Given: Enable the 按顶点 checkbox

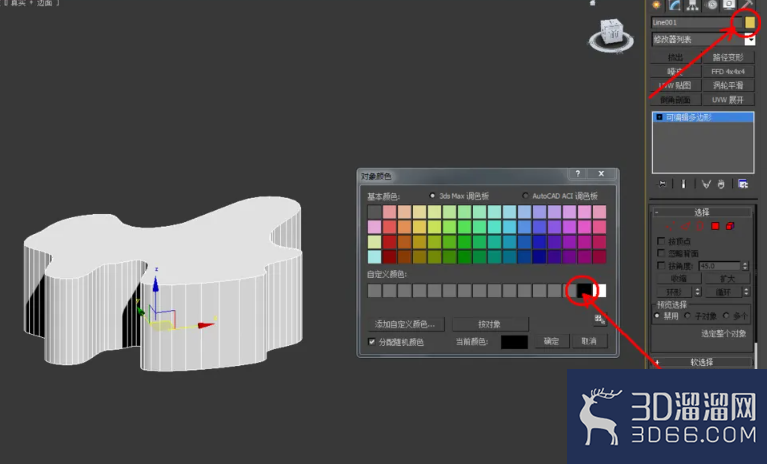Looking at the screenshot, I should click(x=661, y=241).
